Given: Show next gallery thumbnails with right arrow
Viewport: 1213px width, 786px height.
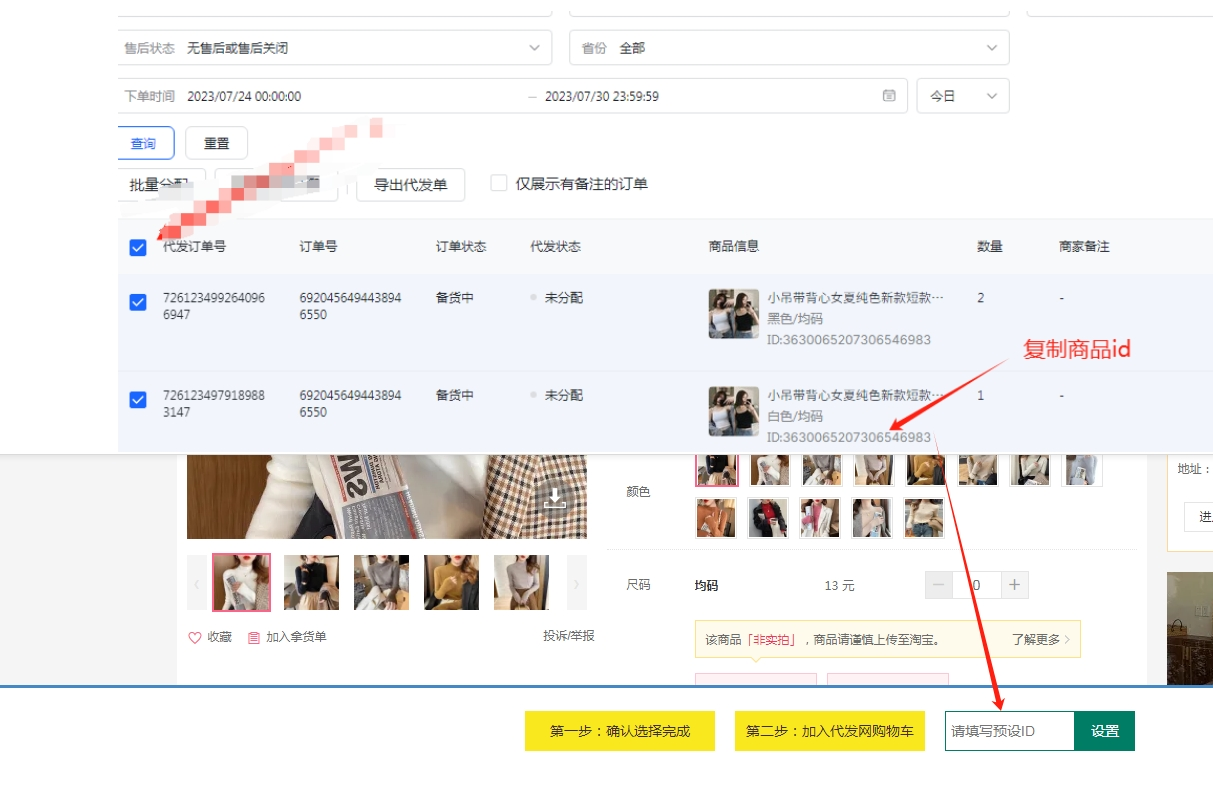Looking at the screenshot, I should 576,582.
